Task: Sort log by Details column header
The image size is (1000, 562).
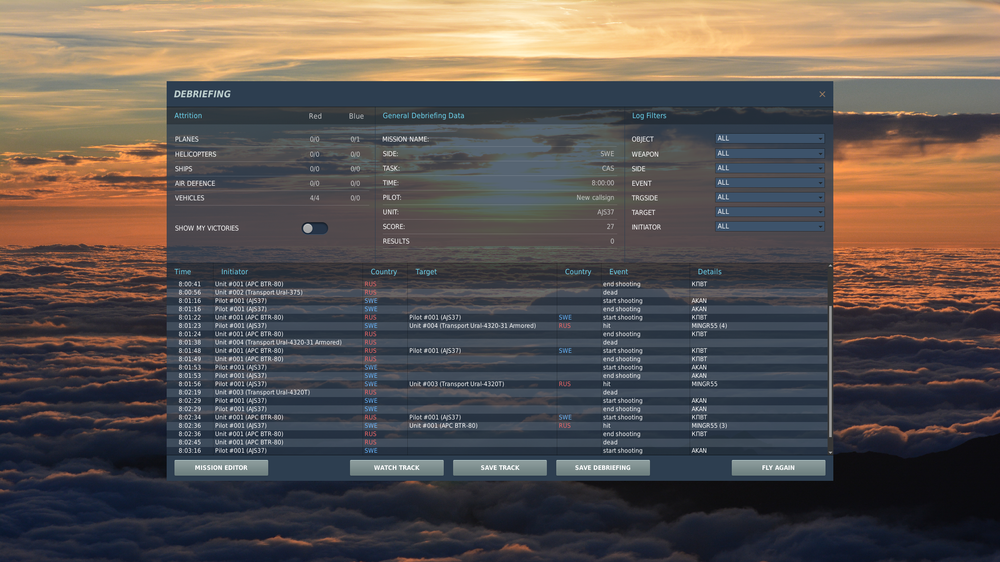Action: point(710,272)
